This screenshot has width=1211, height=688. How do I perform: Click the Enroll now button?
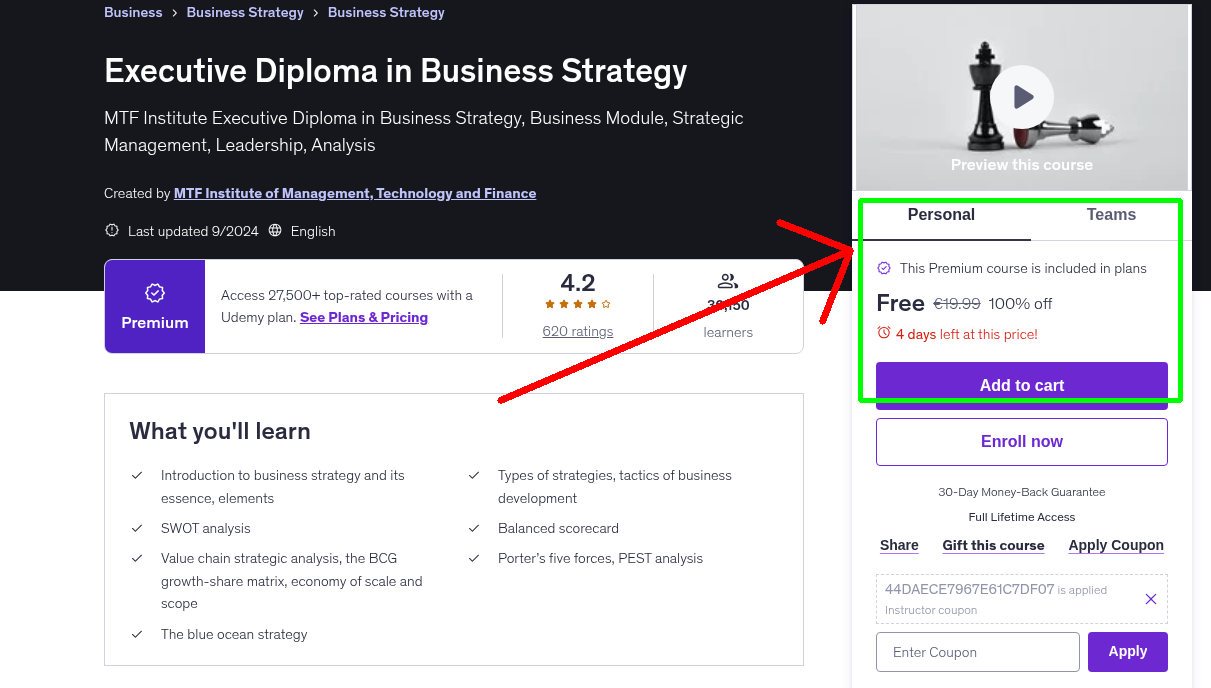pos(1021,441)
